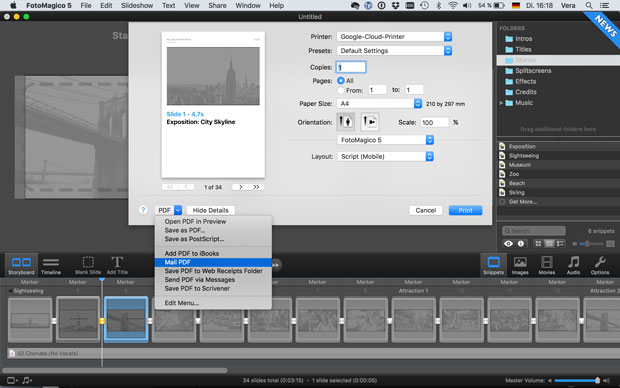The image size is (620, 388).
Task: Choose Mail PDF from menu
Action: click(x=213, y=262)
